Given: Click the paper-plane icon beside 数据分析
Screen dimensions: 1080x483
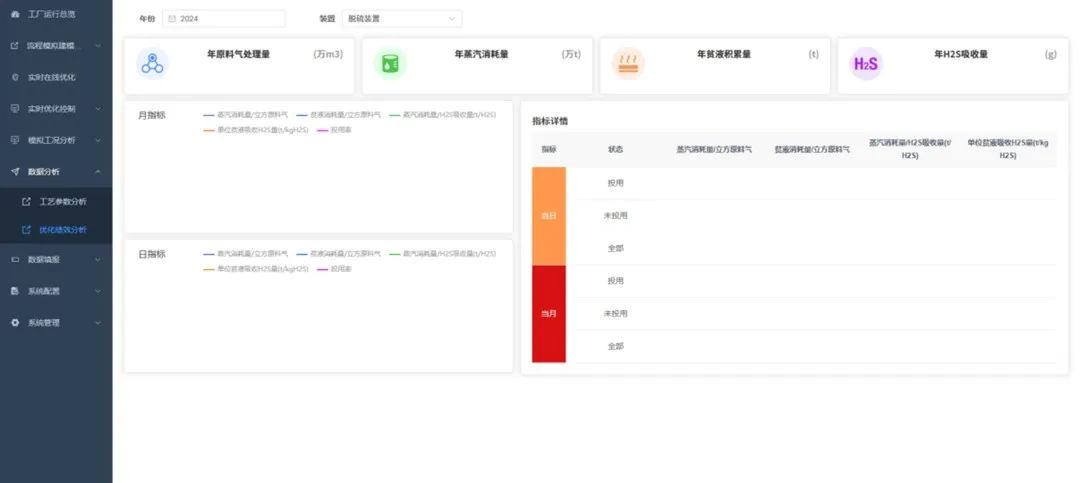Looking at the screenshot, I should point(15,172).
